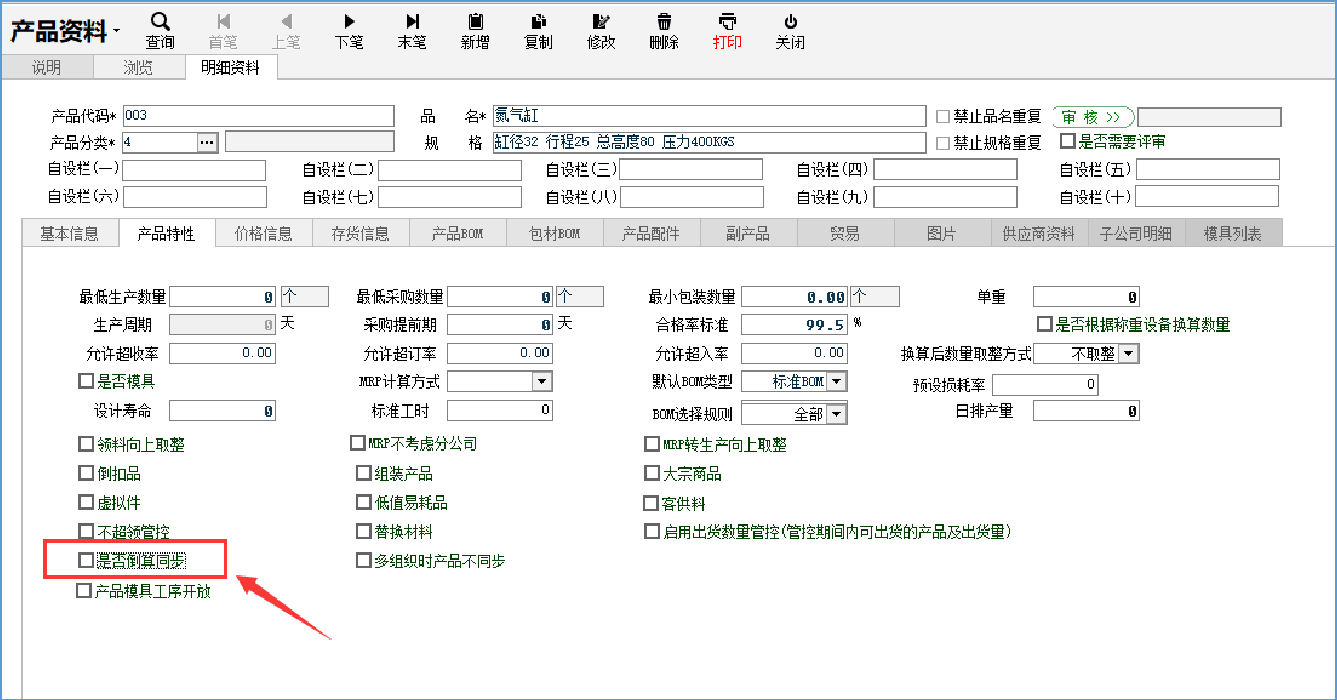Click the 删除 trash icon
Screen dimensions: 1337x700
click(664, 22)
